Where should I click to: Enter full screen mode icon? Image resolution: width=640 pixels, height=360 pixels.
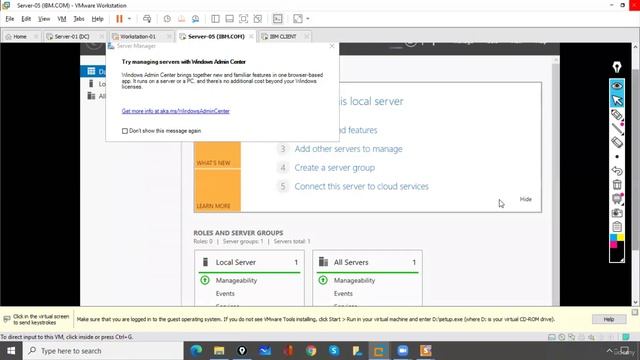pos(244,19)
